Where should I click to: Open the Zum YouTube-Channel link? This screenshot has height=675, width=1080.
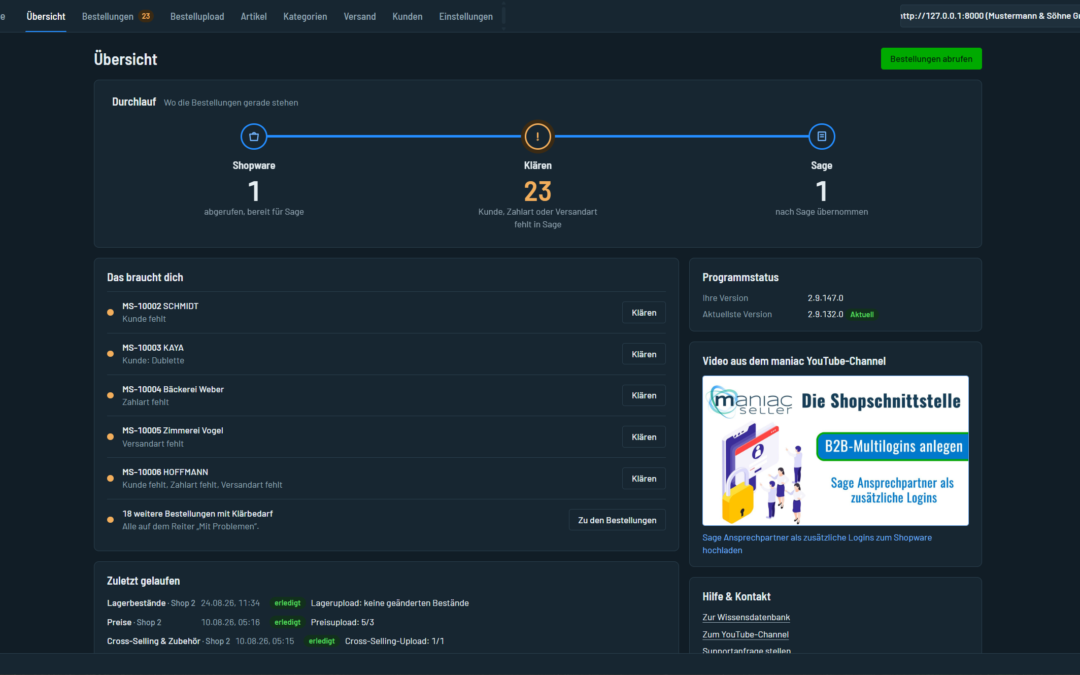pyautogui.click(x=745, y=634)
